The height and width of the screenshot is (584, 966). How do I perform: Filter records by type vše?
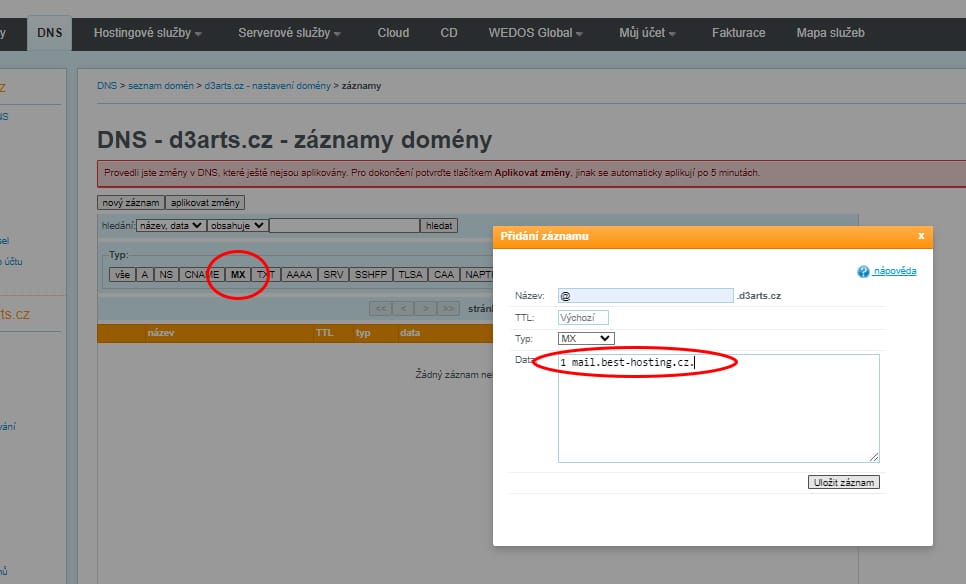tap(122, 275)
